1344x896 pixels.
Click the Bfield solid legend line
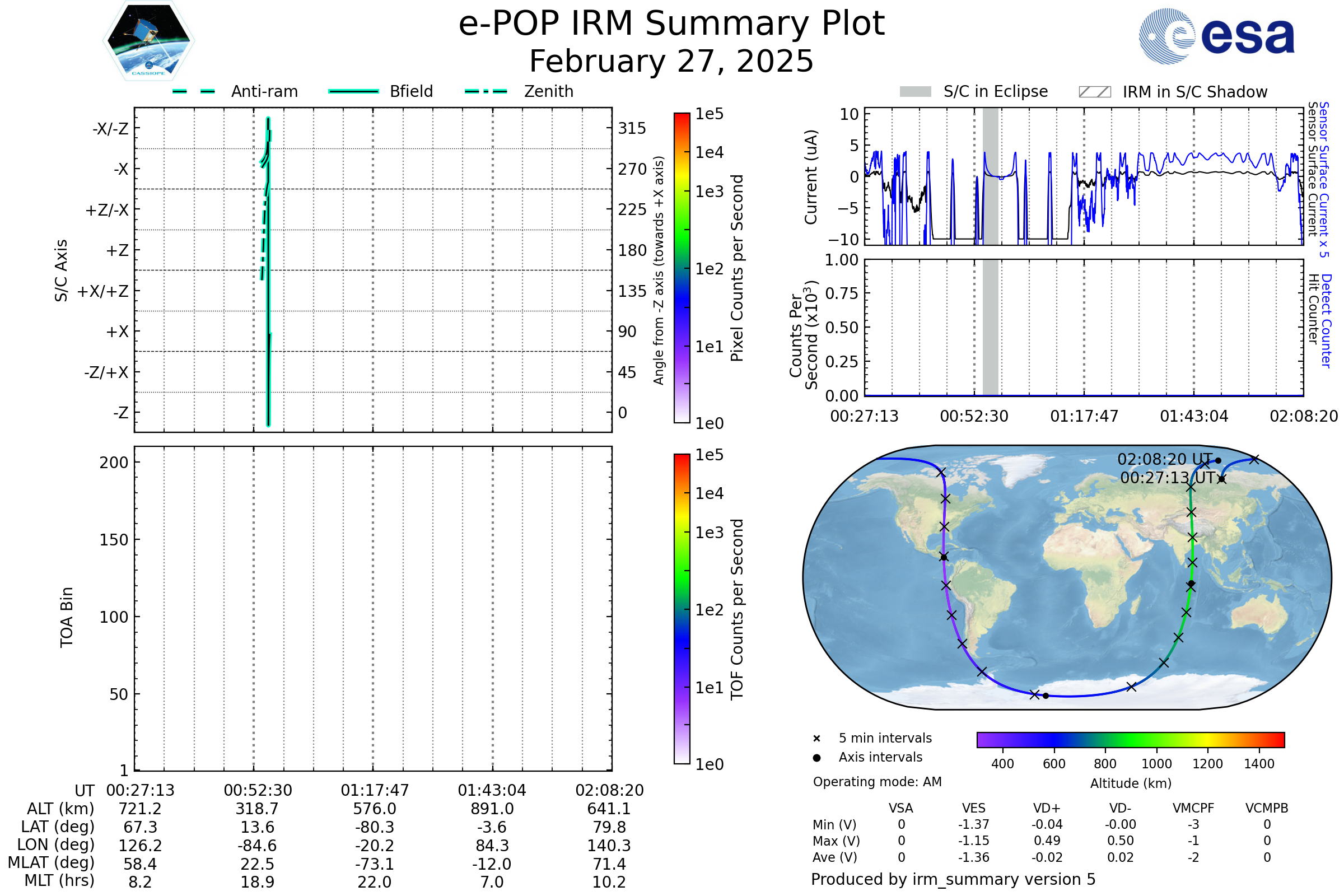[354, 91]
